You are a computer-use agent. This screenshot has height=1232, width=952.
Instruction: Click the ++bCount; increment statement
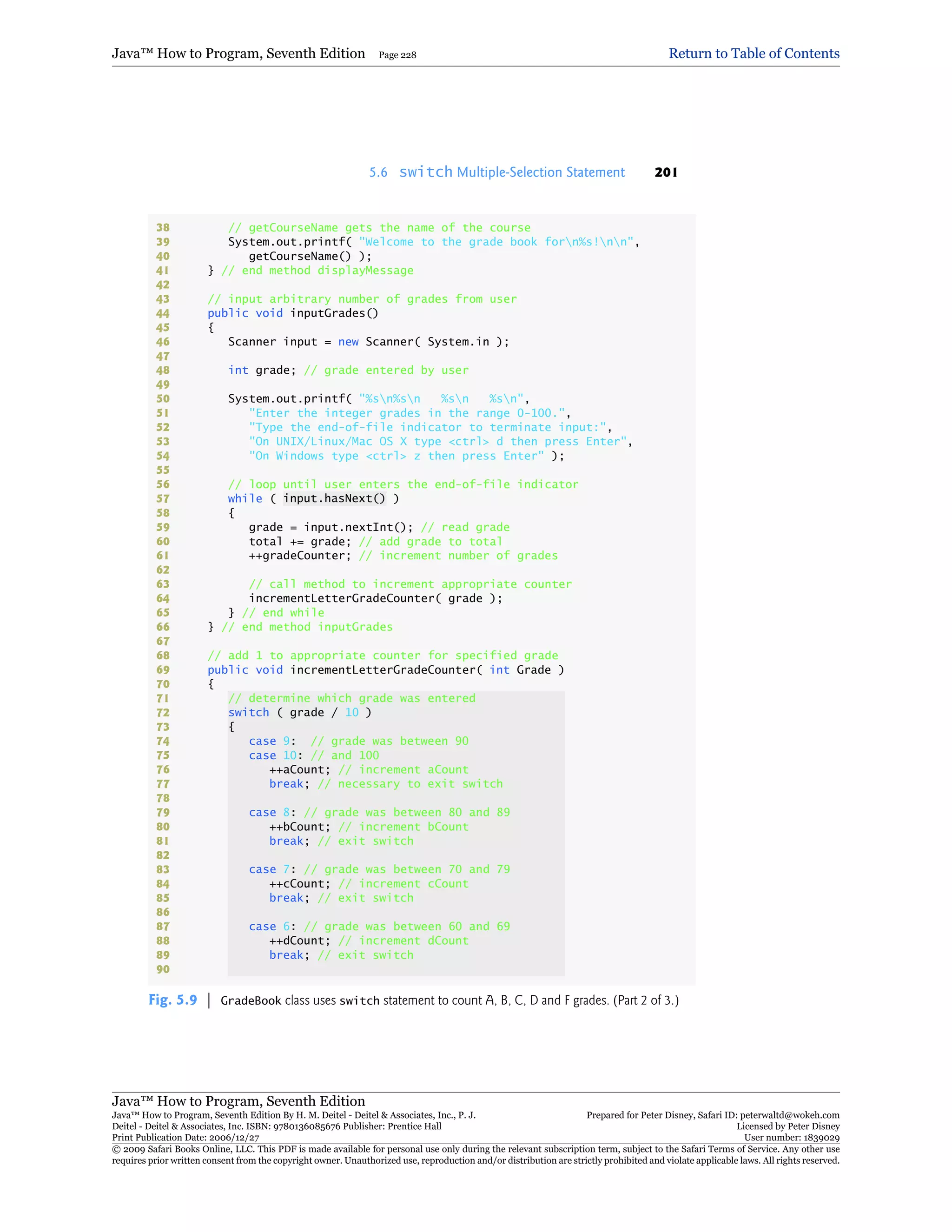[x=299, y=827]
